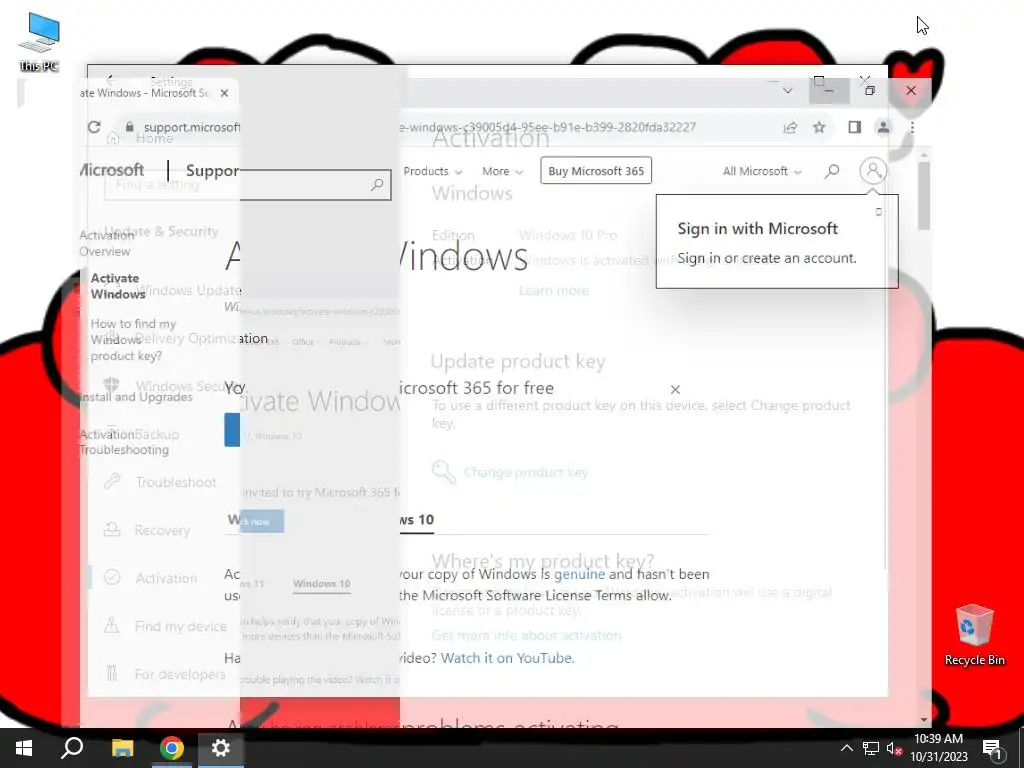Image resolution: width=1024 pixels, height=768 pixels.
Task: Open the Windows Start menu
Action: (24, 748)
